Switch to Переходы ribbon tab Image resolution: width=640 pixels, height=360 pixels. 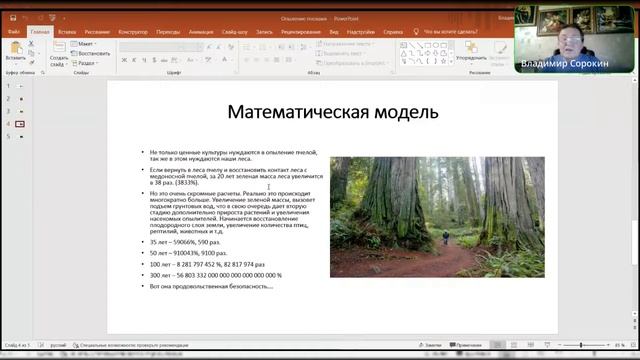point(168,32)
